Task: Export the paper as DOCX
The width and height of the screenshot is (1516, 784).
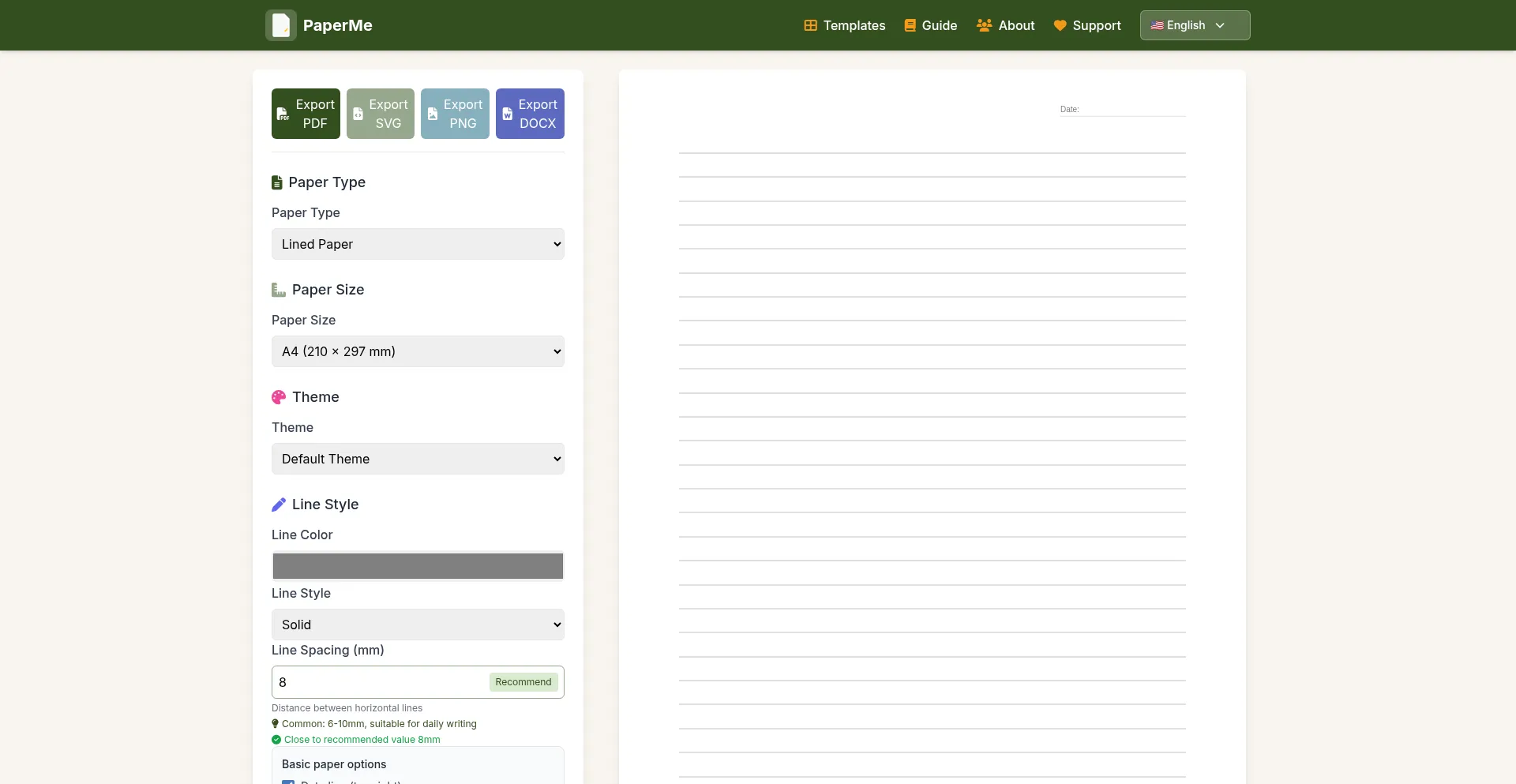Action: [530, 114]
